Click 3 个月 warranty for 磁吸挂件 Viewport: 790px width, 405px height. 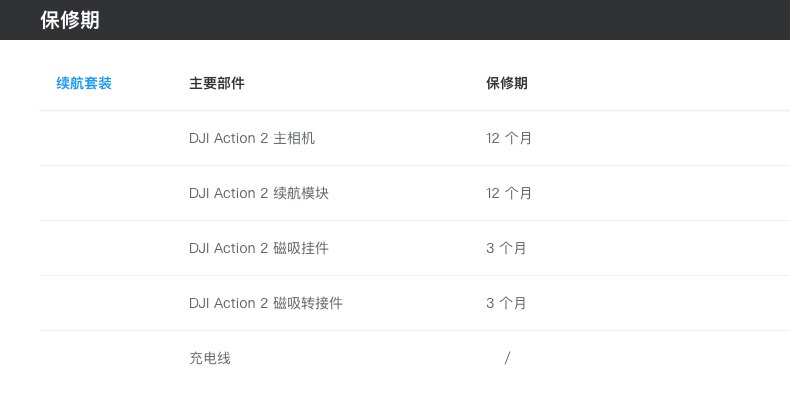pos(506,248)
